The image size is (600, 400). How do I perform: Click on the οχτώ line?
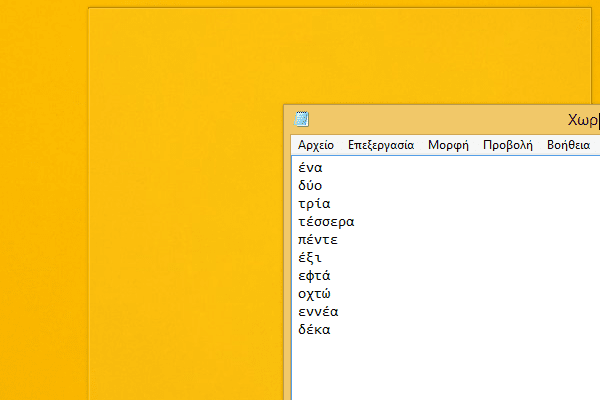pos(314,294)
